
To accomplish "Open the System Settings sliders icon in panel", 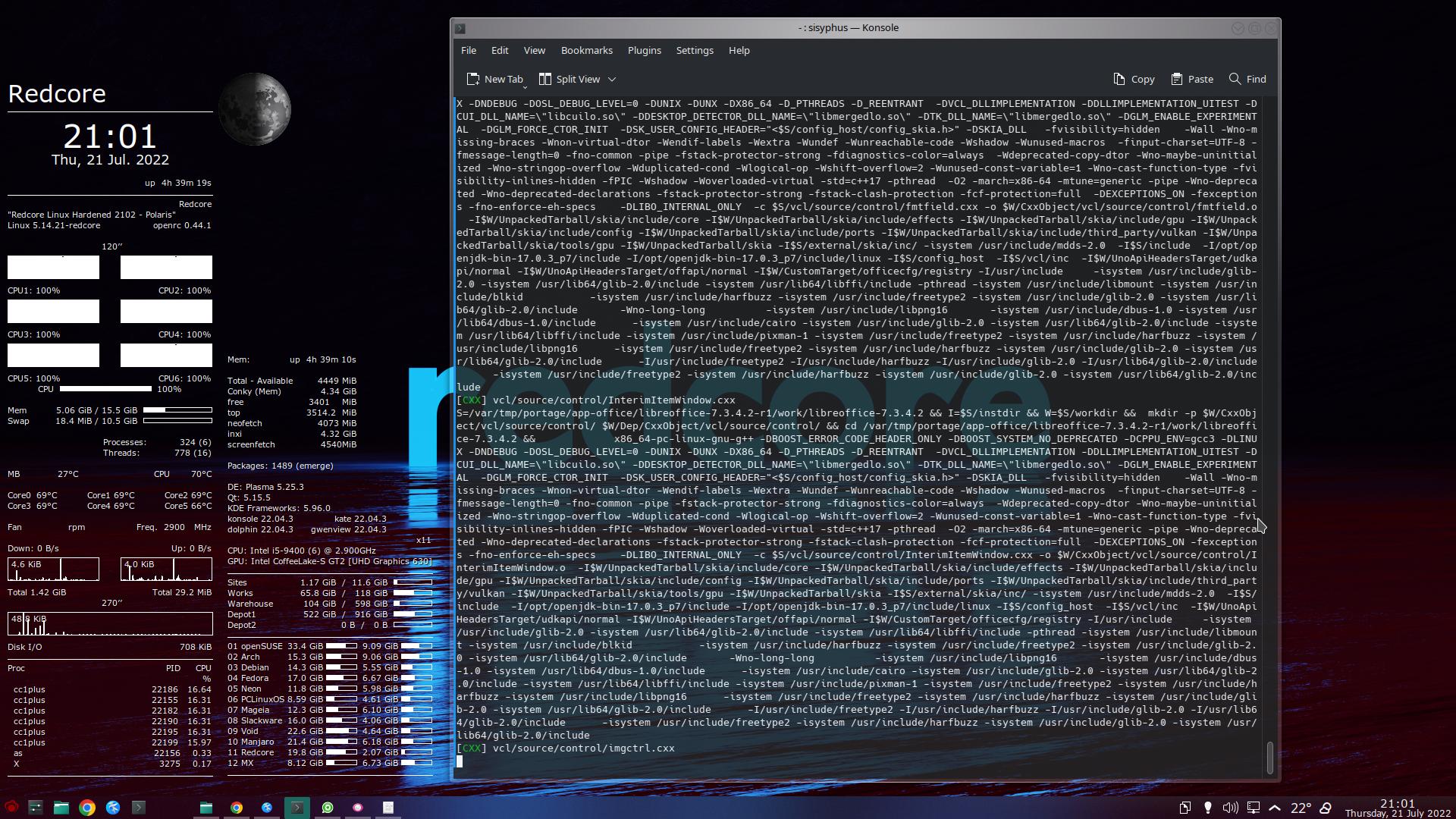I will pyautogui.click(x=36, y=808).
